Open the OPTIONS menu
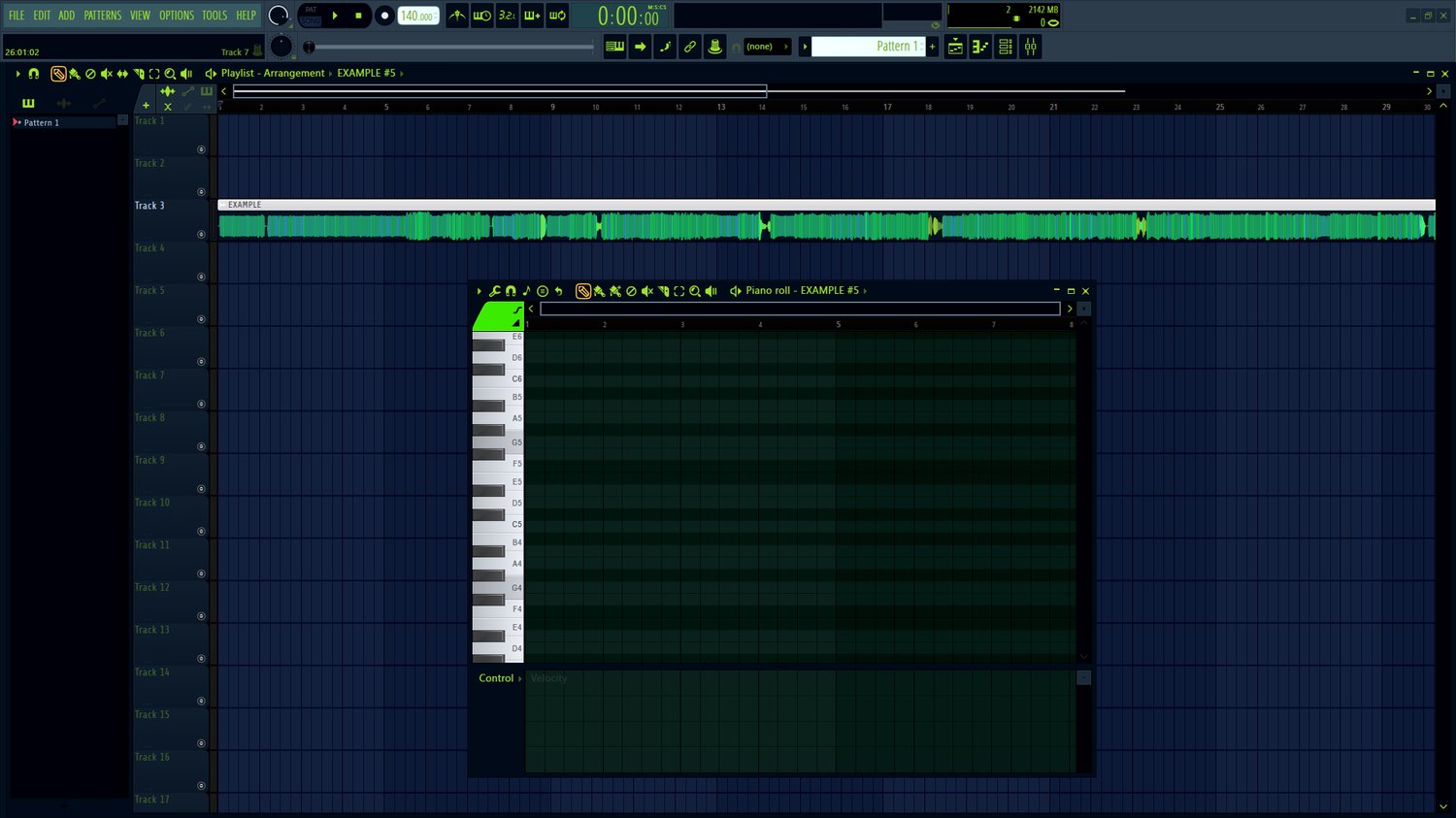This screenshot has width=1456, height=818. (x=177, y=16)
